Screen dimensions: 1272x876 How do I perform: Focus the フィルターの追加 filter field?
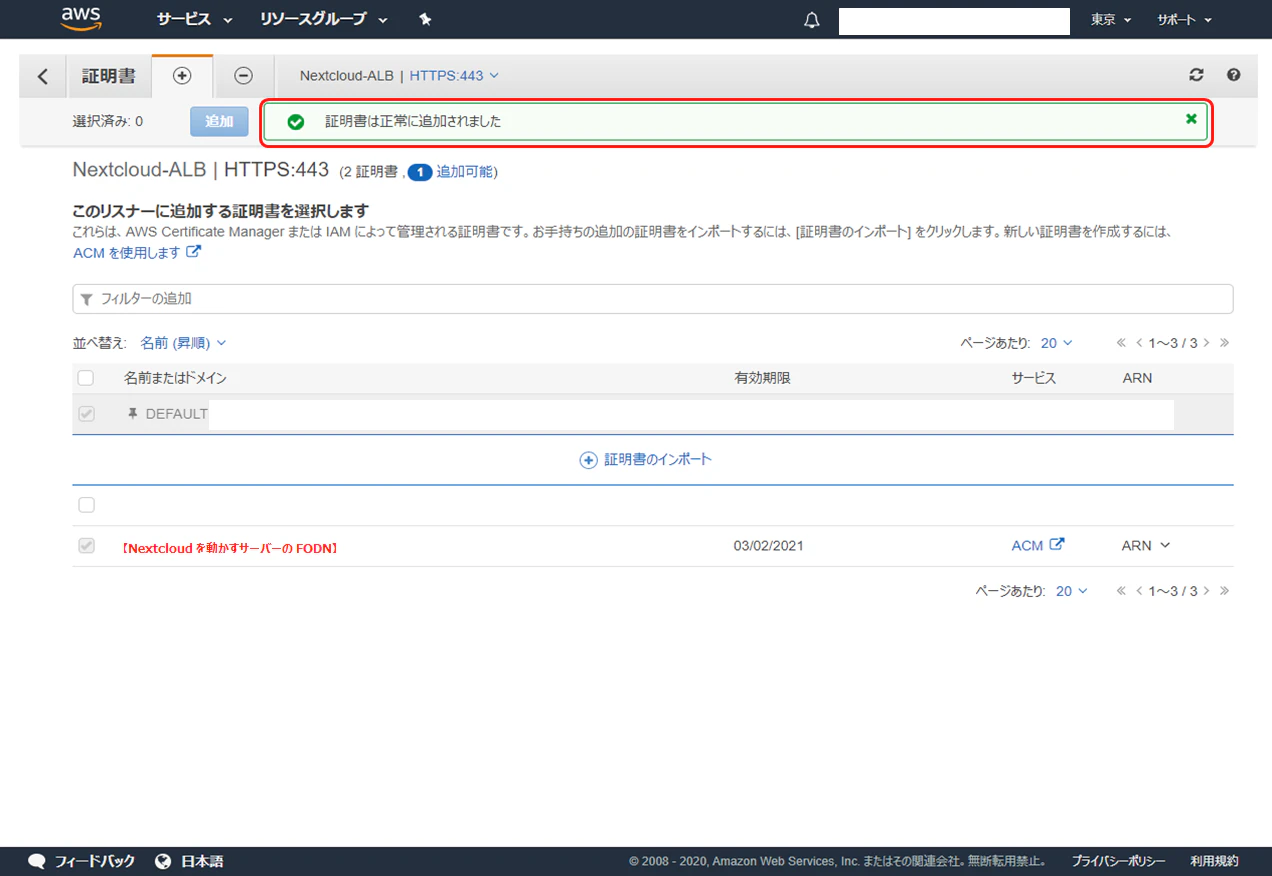[652, 299]
